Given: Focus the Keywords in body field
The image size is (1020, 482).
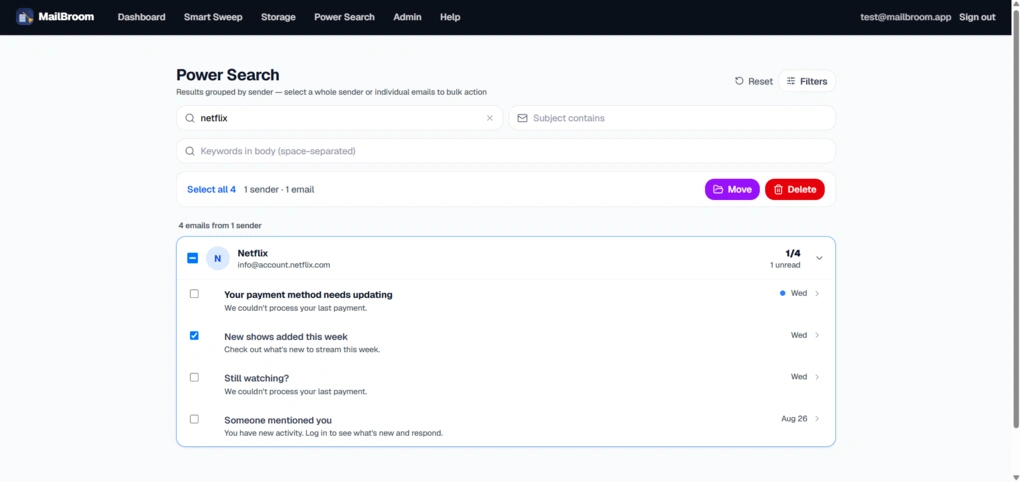Looking at the screenshot, I should click(x=506, y=151).
